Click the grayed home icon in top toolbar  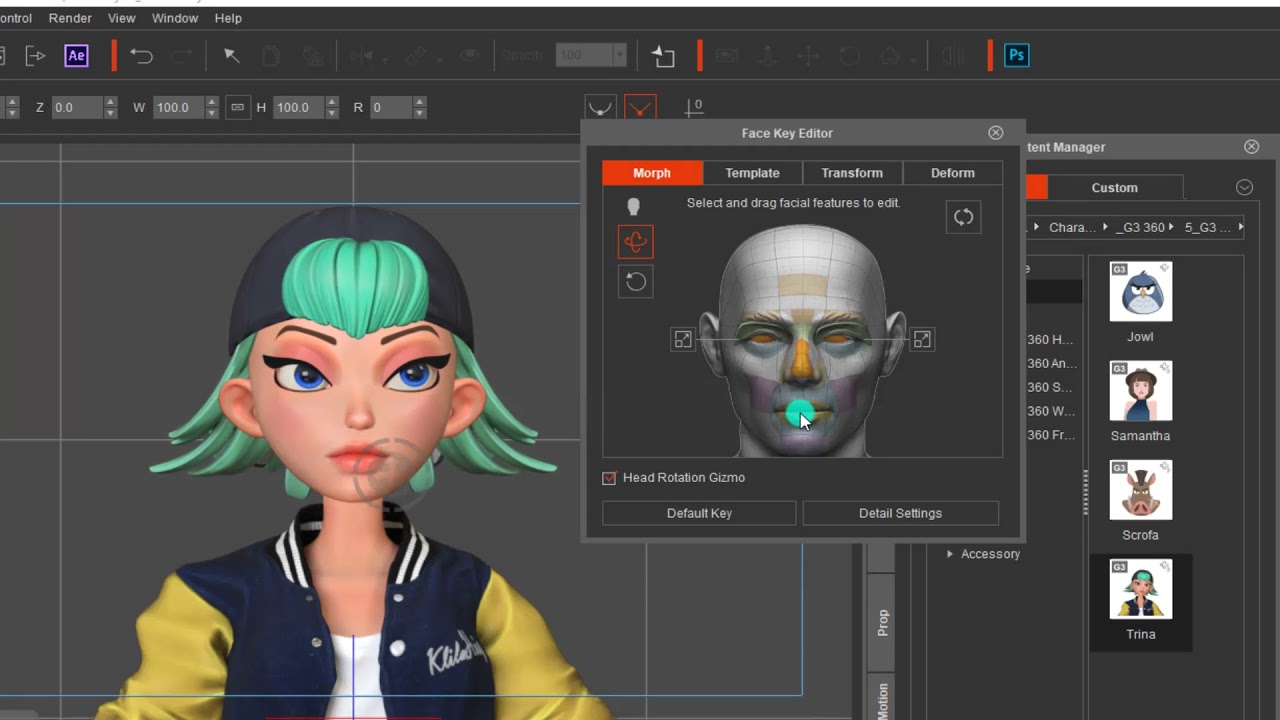tap(889, 56)
